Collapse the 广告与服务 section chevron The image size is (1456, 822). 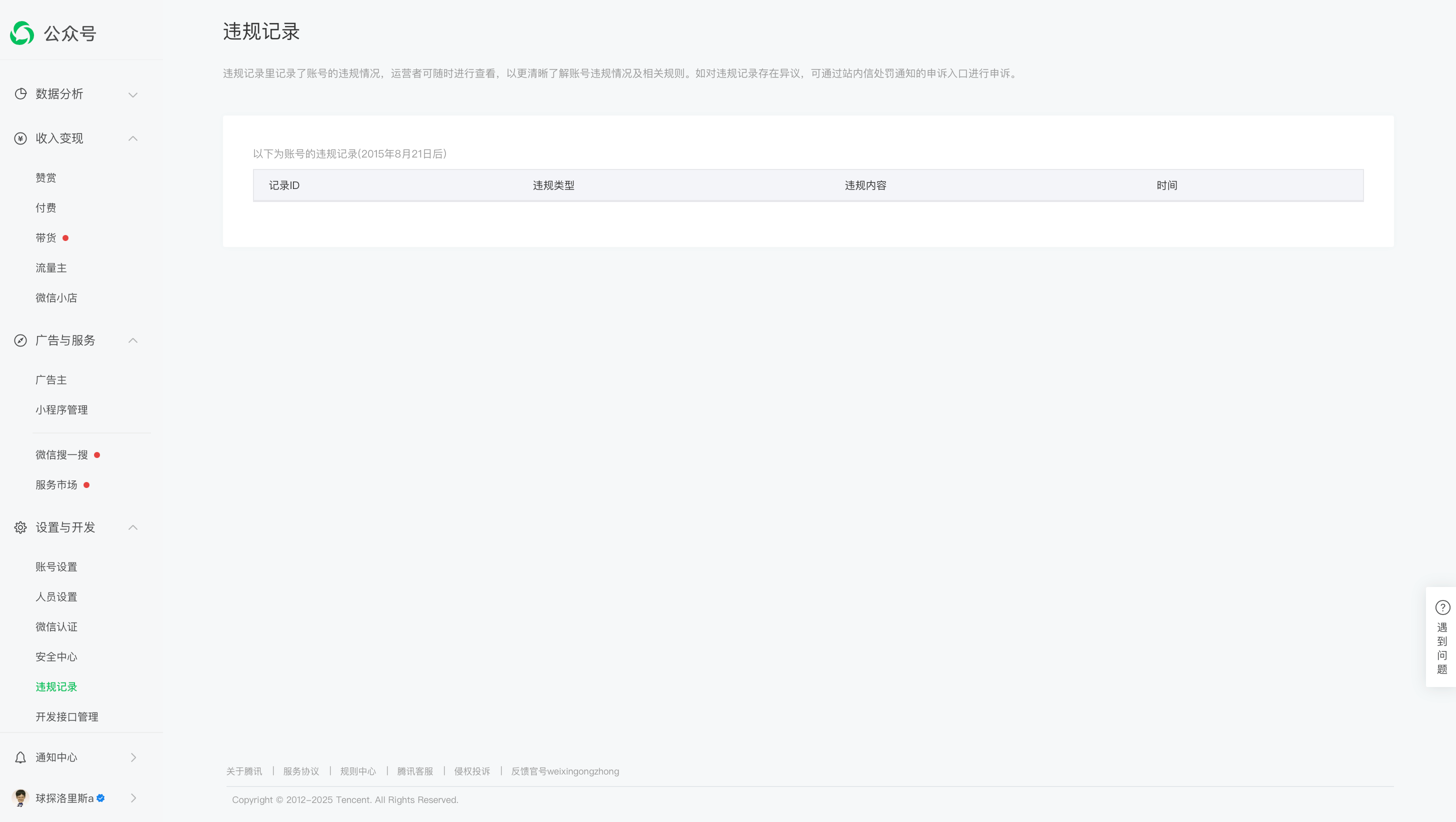pos(133,340)
